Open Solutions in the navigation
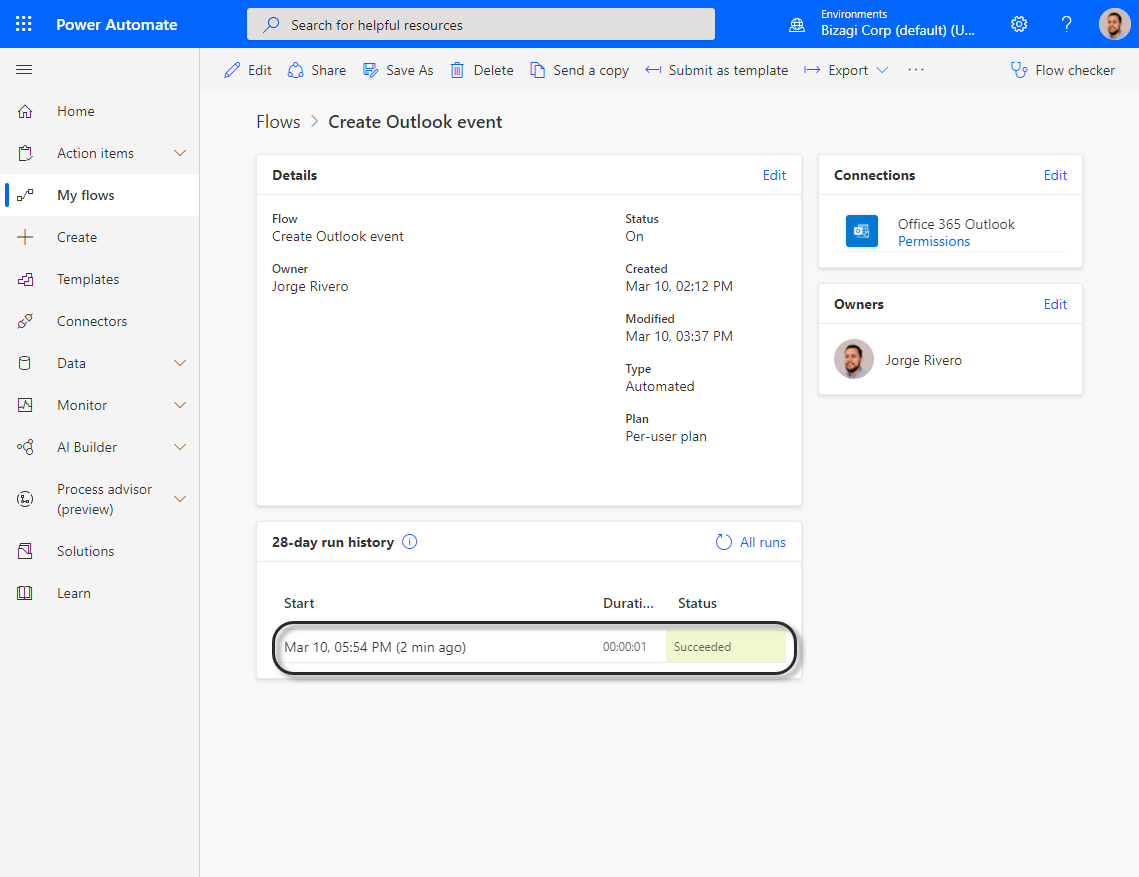The width and height of the screenshot is (1139, 877). 86,551
